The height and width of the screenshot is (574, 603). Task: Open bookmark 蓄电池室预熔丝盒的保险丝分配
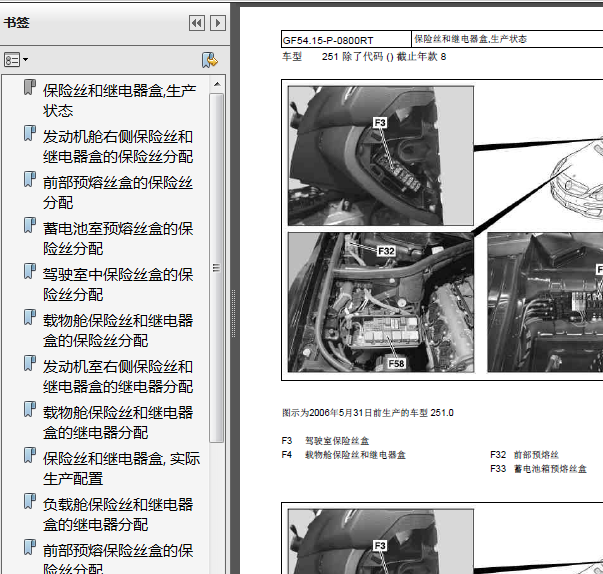118,238
